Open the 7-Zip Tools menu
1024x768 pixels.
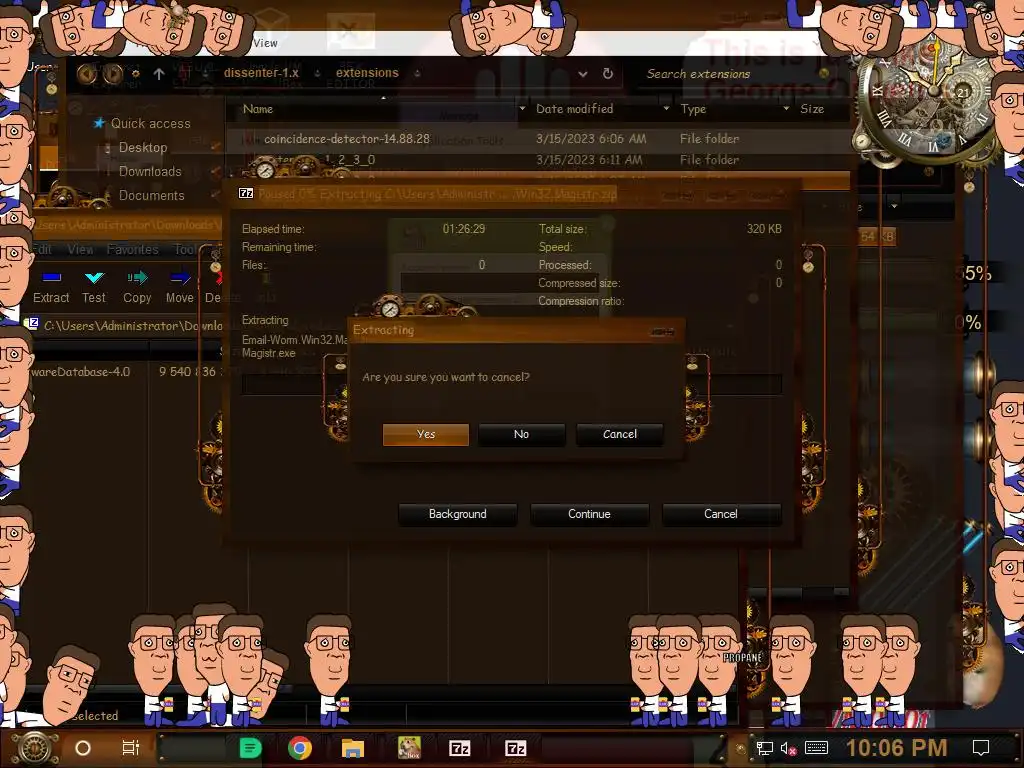(187, 249)
